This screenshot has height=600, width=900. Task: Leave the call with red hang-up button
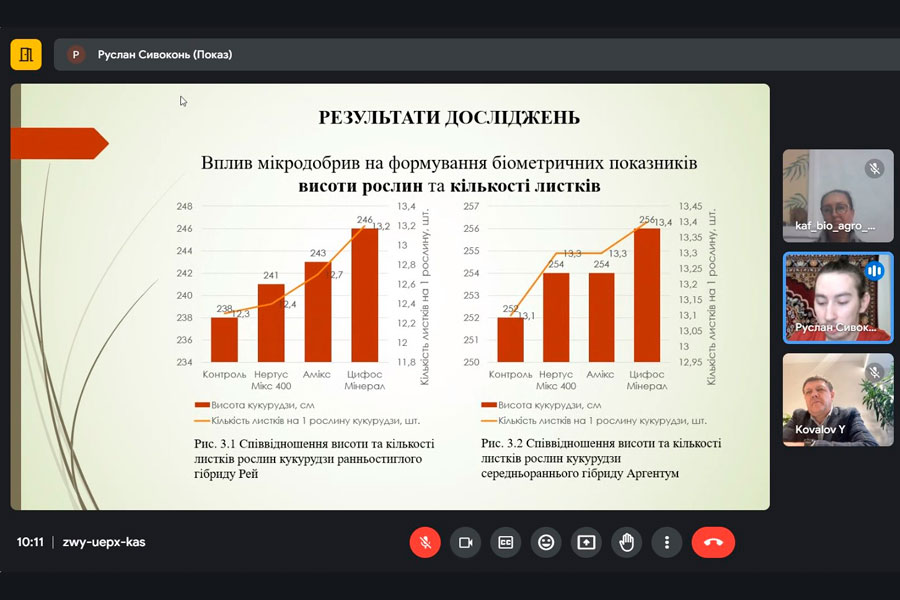(713, 542)
